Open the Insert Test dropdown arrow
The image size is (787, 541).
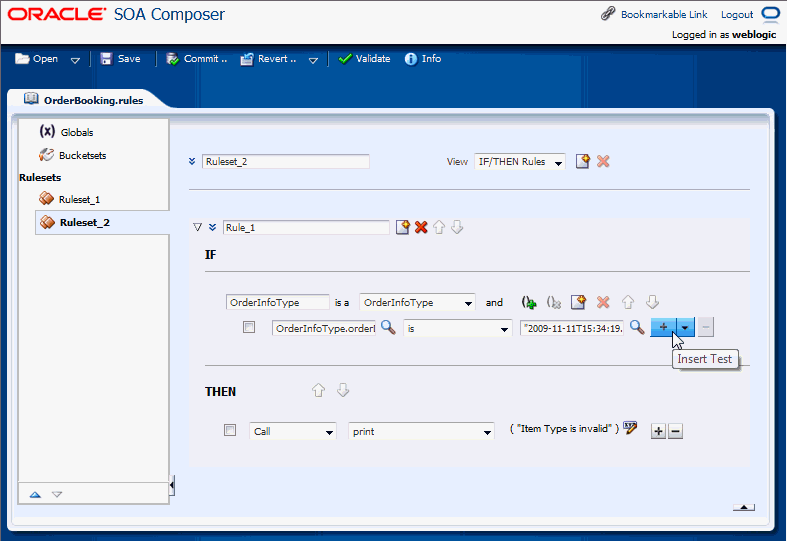coord(685,327)
